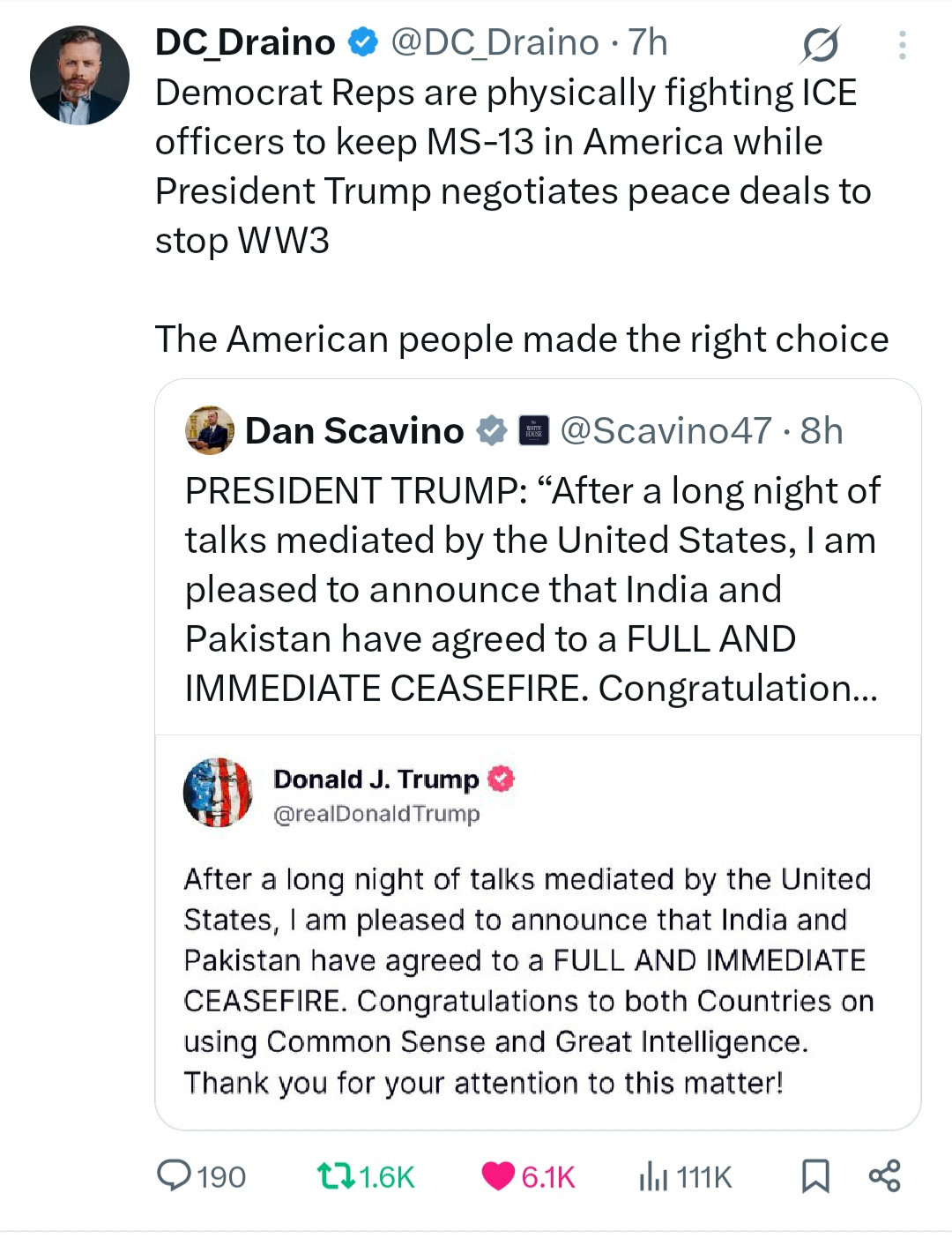Open Dan Scavino's small avatar
The image size is (952, 1238).
pyautogui.click(x=210, y=431)
